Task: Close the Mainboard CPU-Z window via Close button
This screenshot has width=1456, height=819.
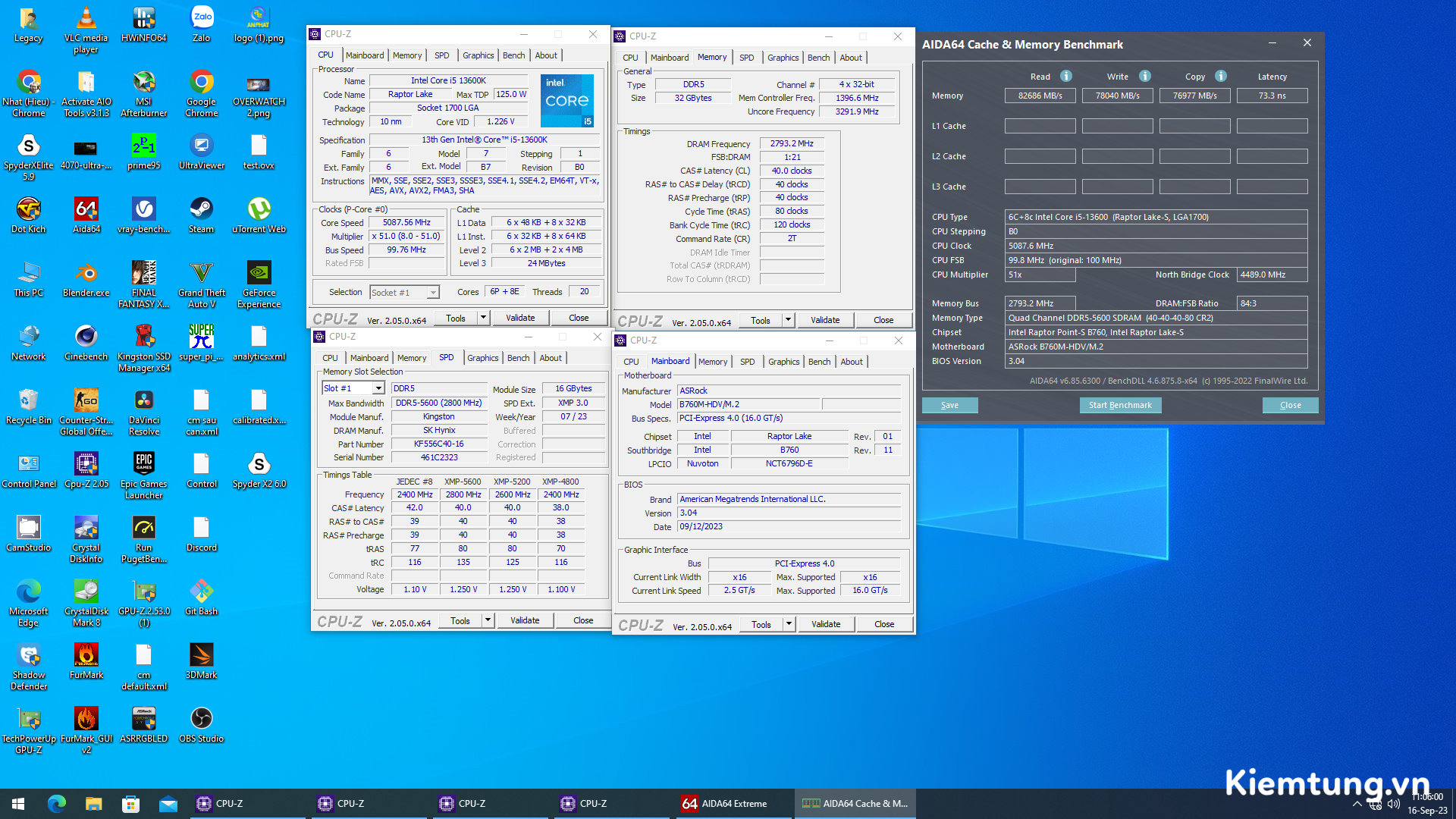Action: point(884,624)
